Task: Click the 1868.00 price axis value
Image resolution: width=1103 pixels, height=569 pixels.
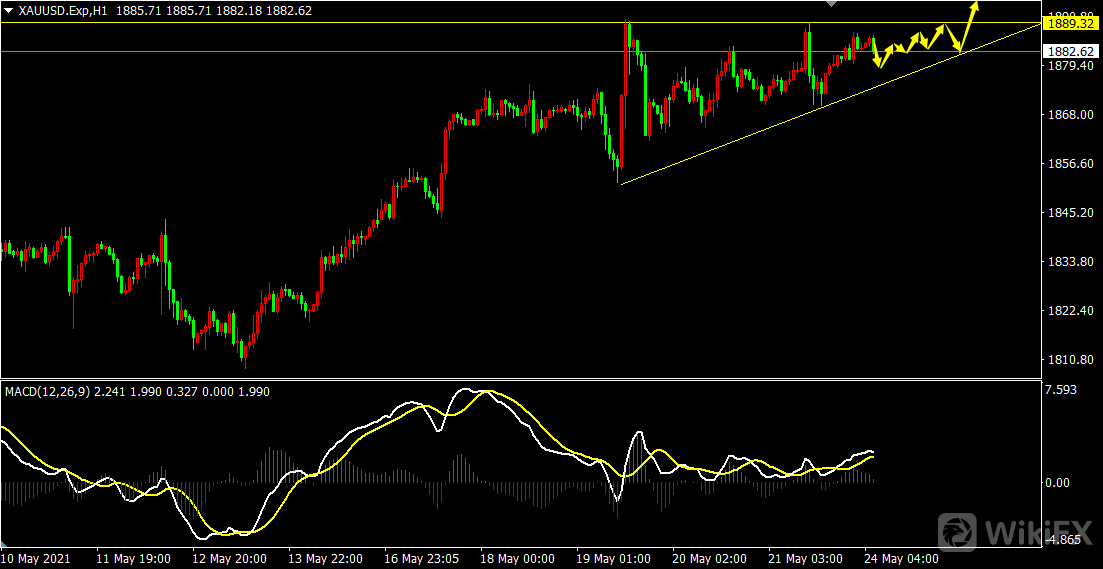Action: click(x=1069, y=115)
